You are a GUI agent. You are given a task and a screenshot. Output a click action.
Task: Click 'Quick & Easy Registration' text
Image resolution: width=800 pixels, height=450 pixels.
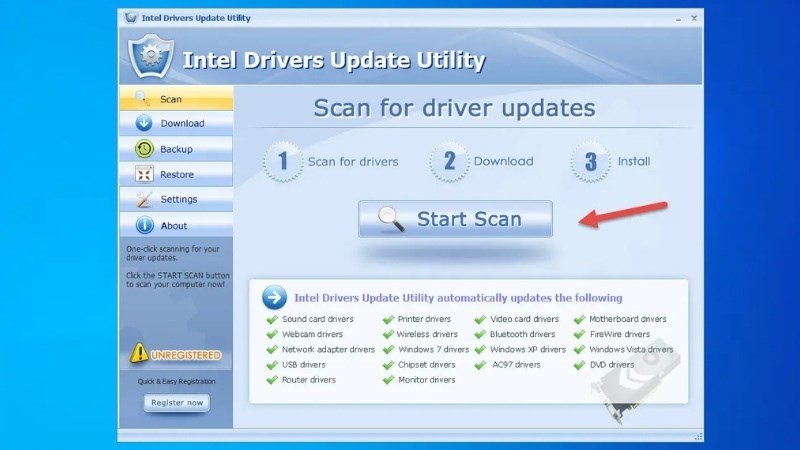click(177, 381)
